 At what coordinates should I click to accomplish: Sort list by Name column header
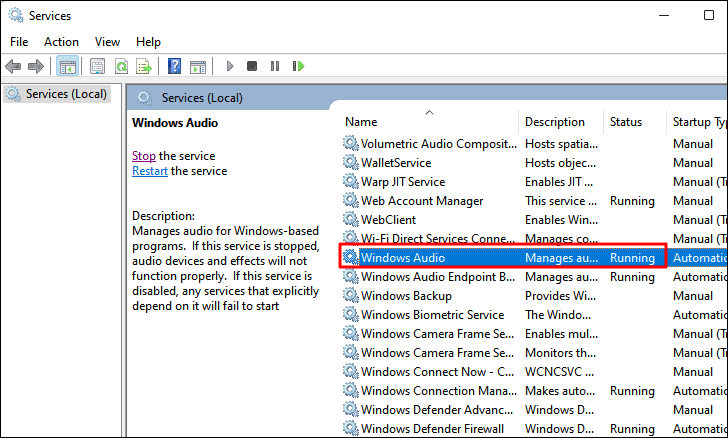361,122
